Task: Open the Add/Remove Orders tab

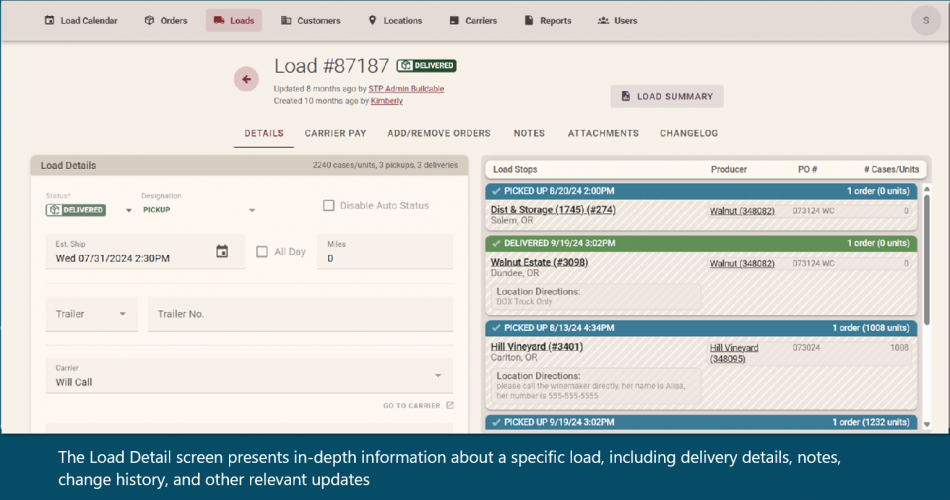Action: pyautogui.click(x=439, y=133)
